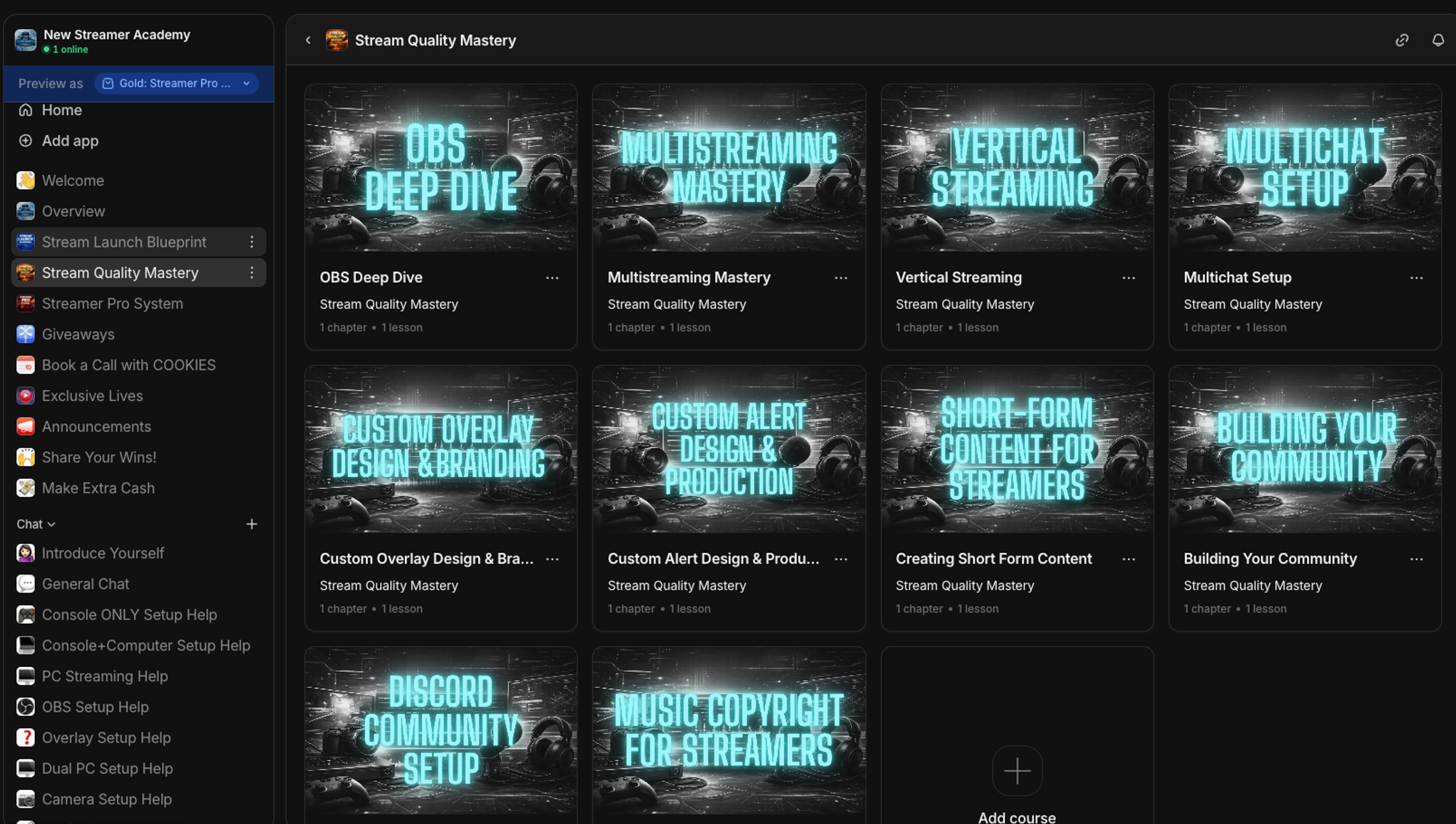
Task: Open Console ONLY Setup Help chat
Action: point(138,615)
